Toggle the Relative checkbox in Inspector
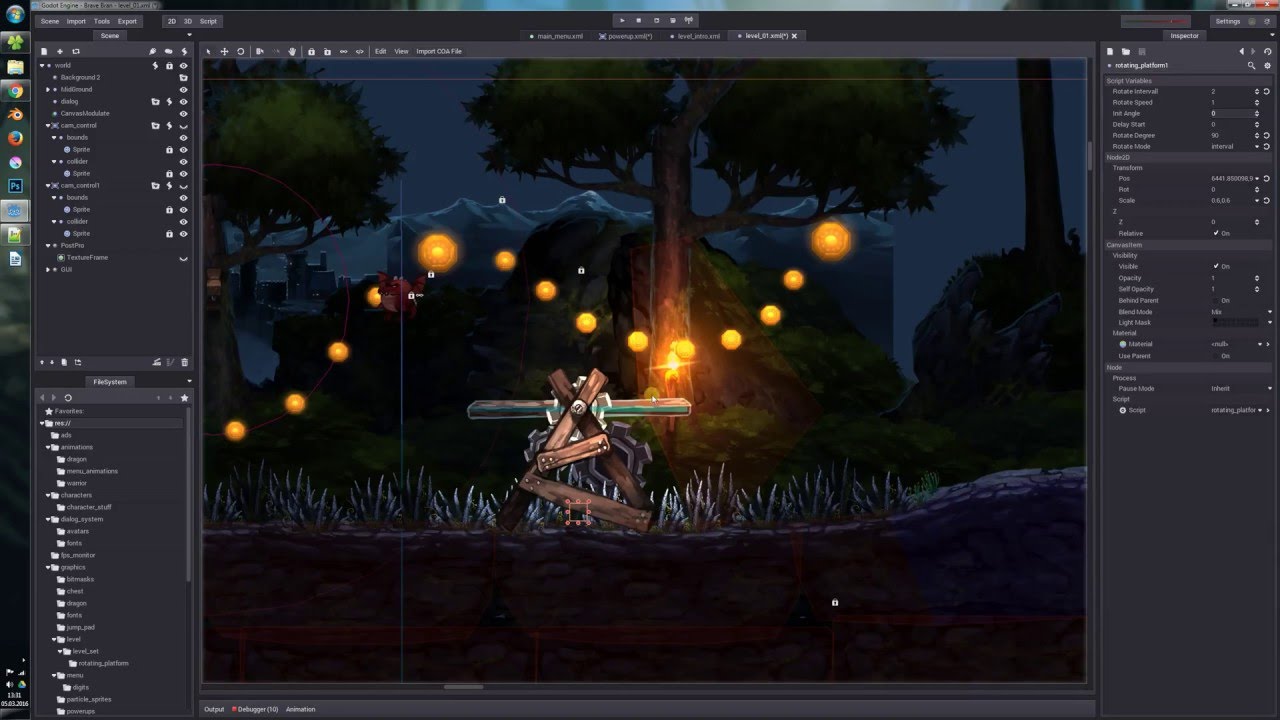The image size is (1280, 720). pos(1216,233)
